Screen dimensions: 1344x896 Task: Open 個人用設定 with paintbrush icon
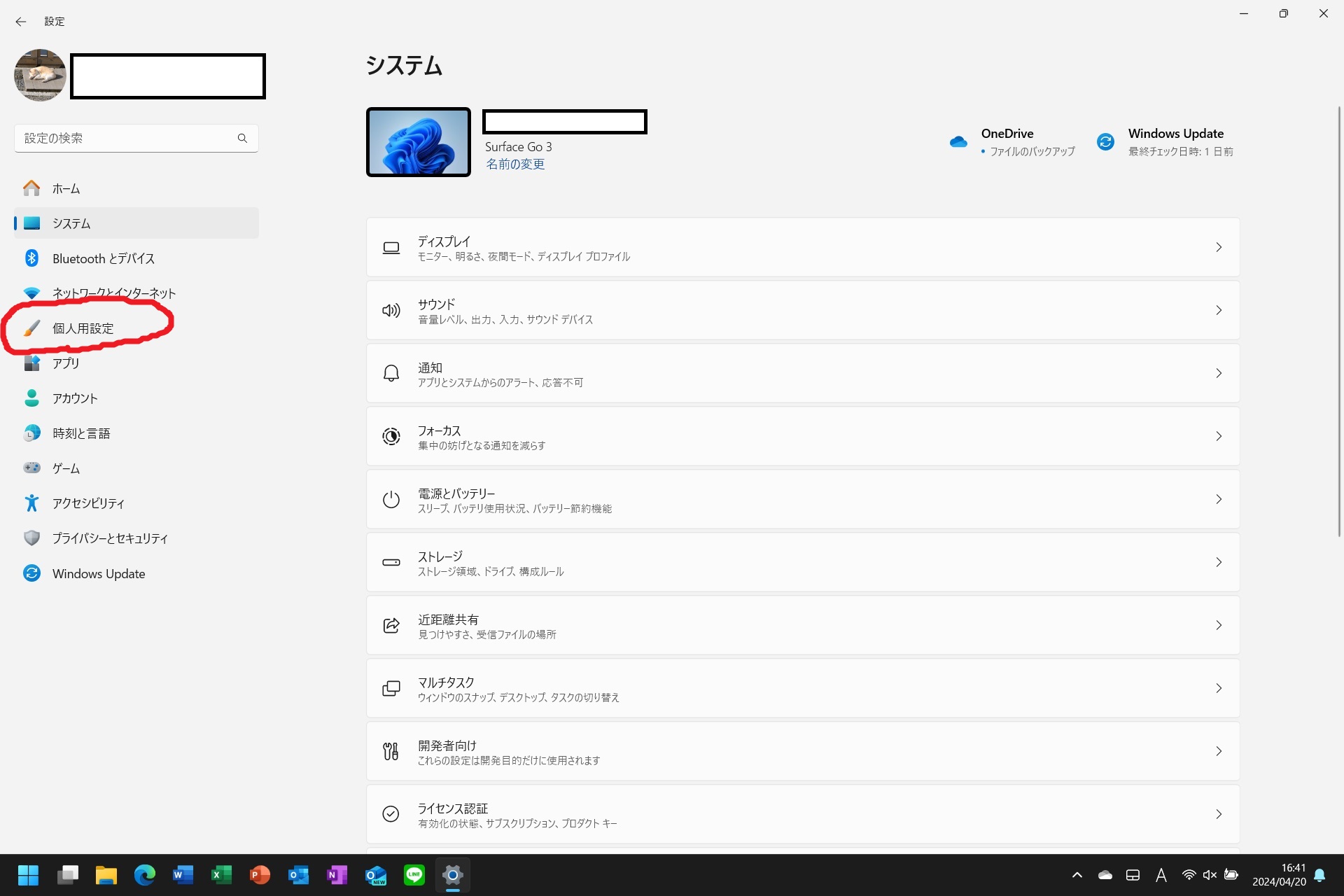pyautogui.click(x=31, y=328)
